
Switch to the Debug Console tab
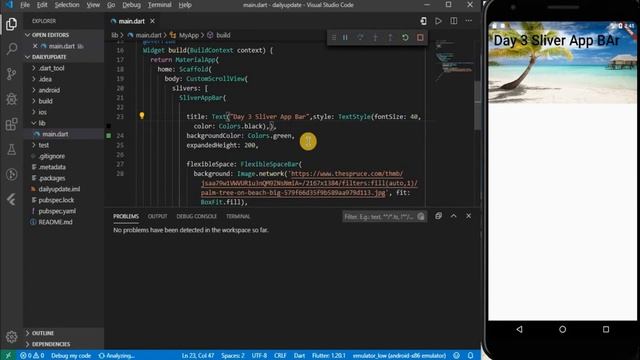pyautogui.click(x=196, y=216)
